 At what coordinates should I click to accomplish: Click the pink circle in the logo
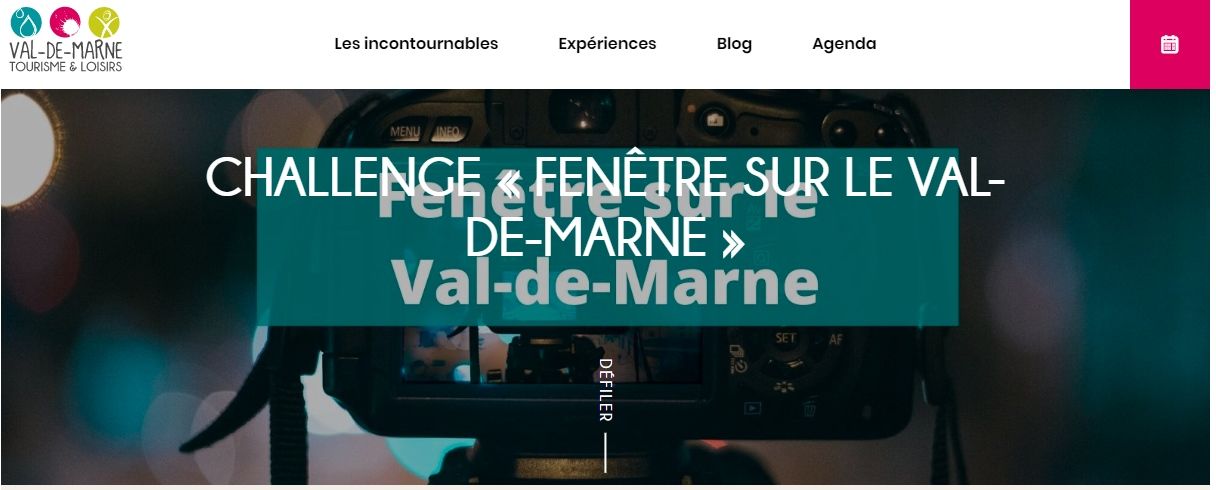tap(65, 21)
